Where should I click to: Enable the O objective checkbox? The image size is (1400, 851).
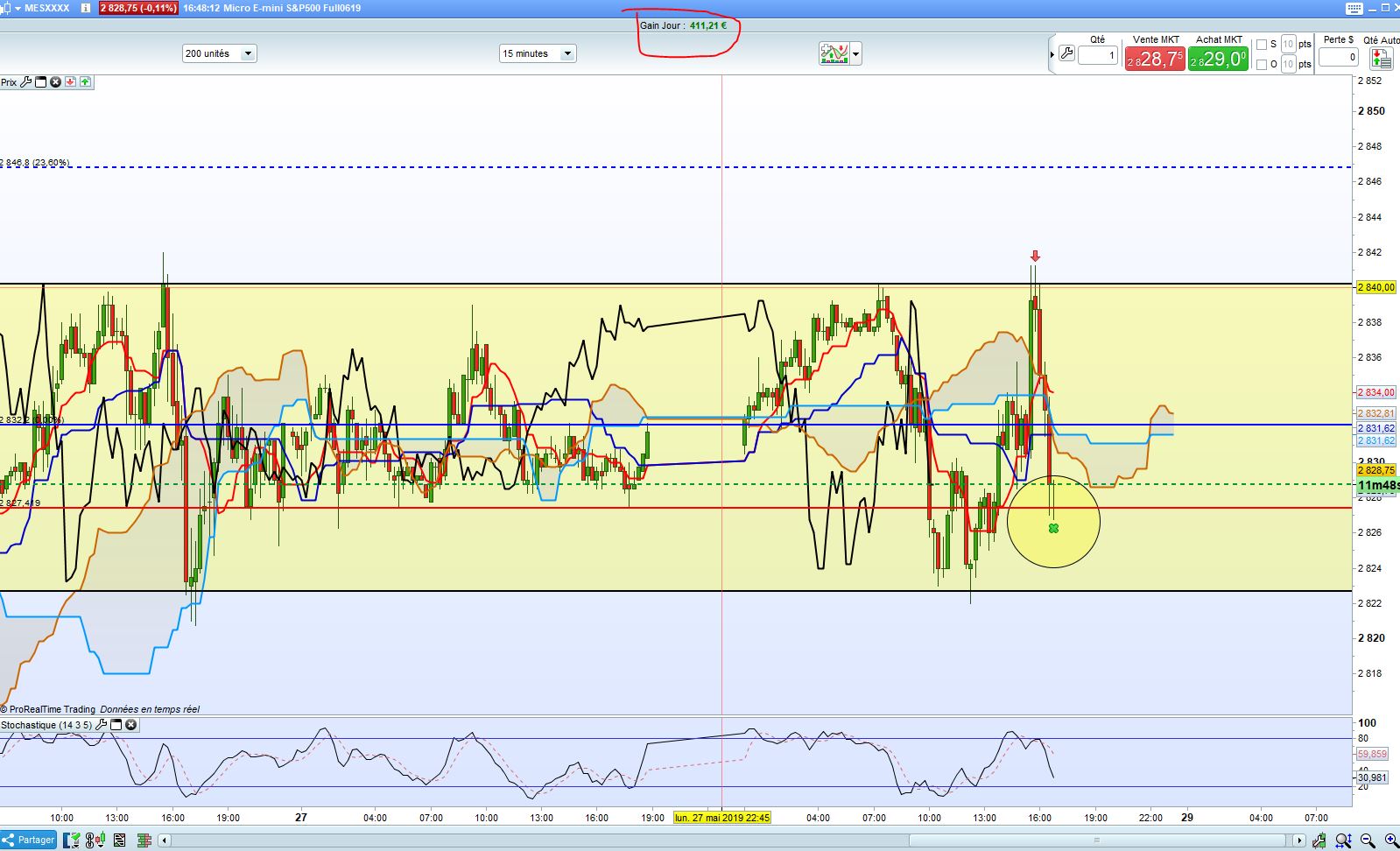[x=1262, y=64]
